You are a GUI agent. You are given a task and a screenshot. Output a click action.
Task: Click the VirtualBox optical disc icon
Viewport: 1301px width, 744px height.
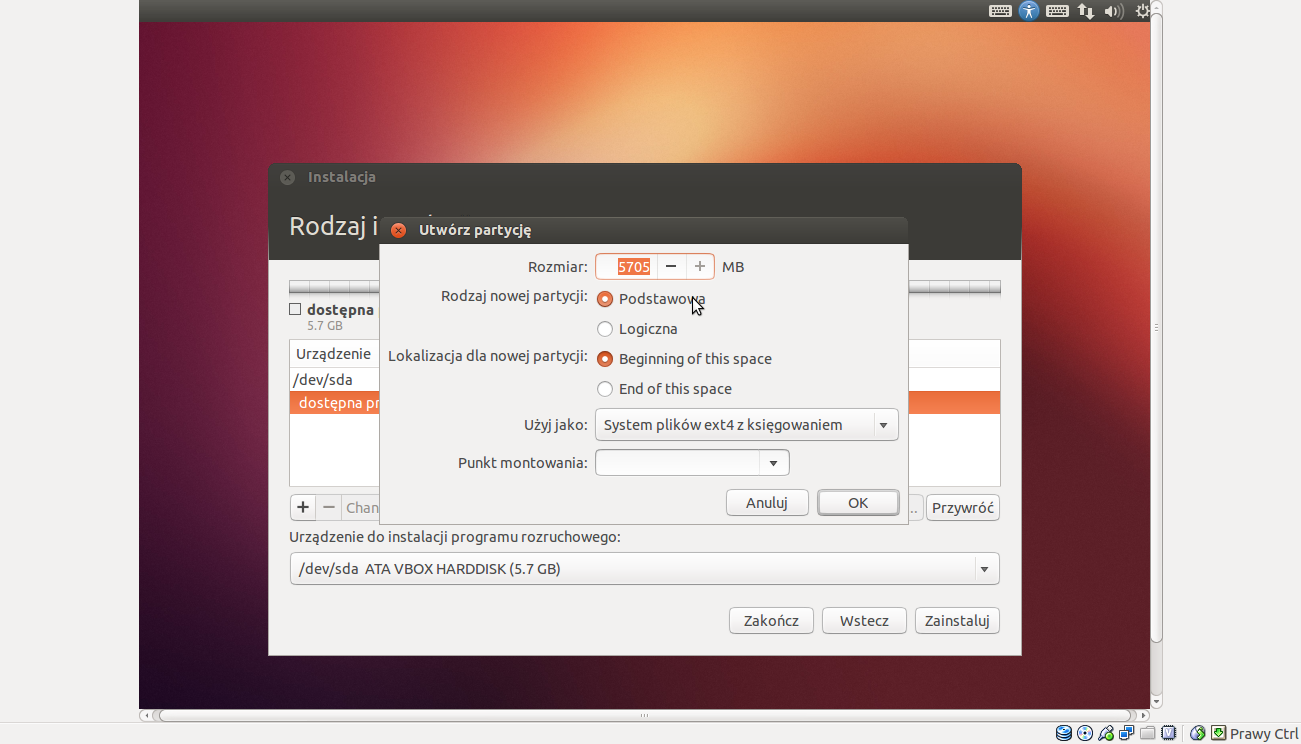pyautogui.click(x=1085, y=733)
